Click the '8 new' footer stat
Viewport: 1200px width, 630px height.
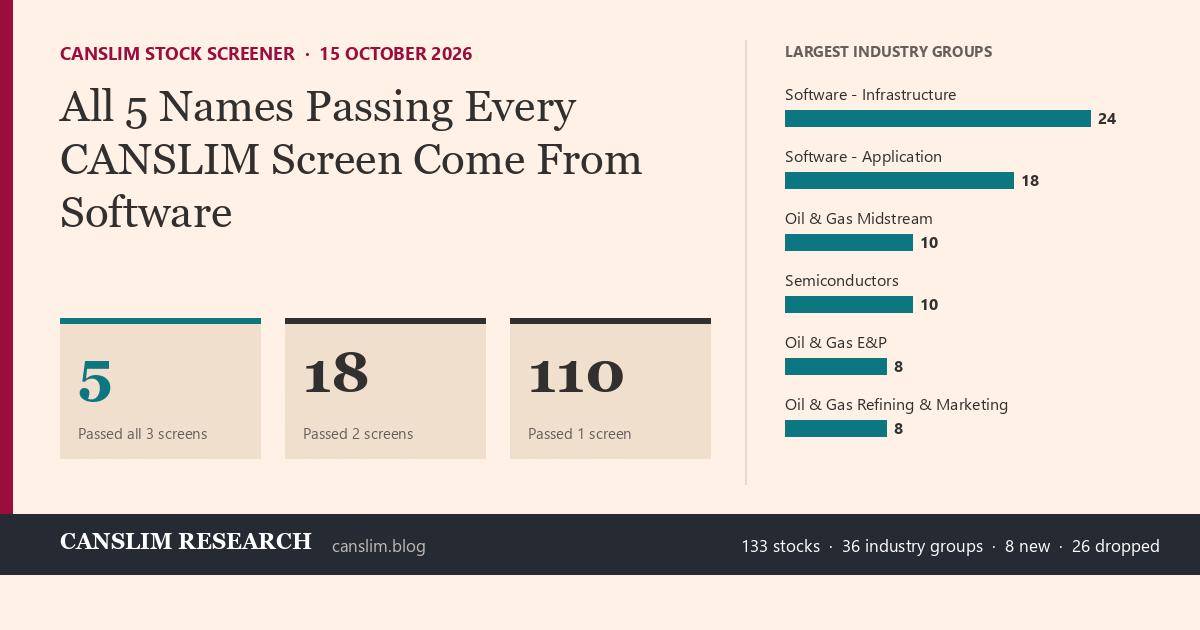coord(1028,546)
